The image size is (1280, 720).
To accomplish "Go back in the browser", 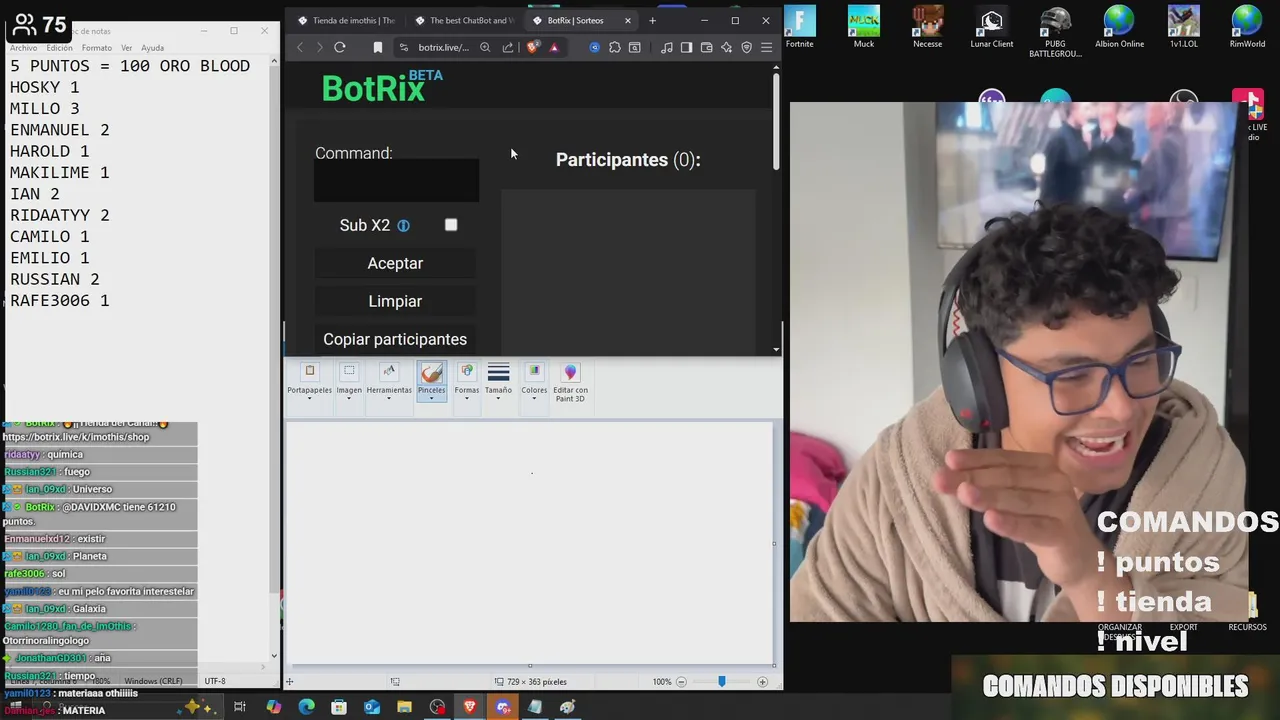I will [300, 47].
